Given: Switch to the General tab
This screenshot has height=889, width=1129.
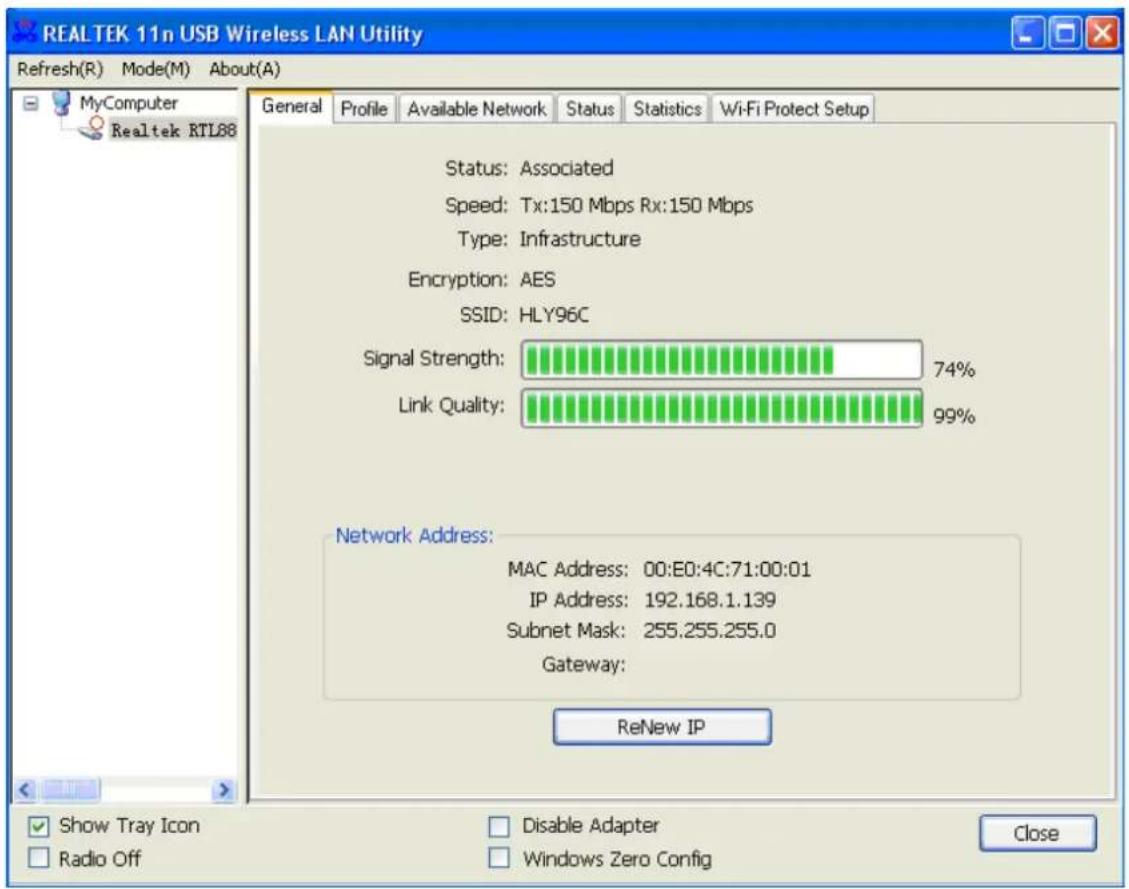Looking at the screenshot, I should click(x=291, y=107).
